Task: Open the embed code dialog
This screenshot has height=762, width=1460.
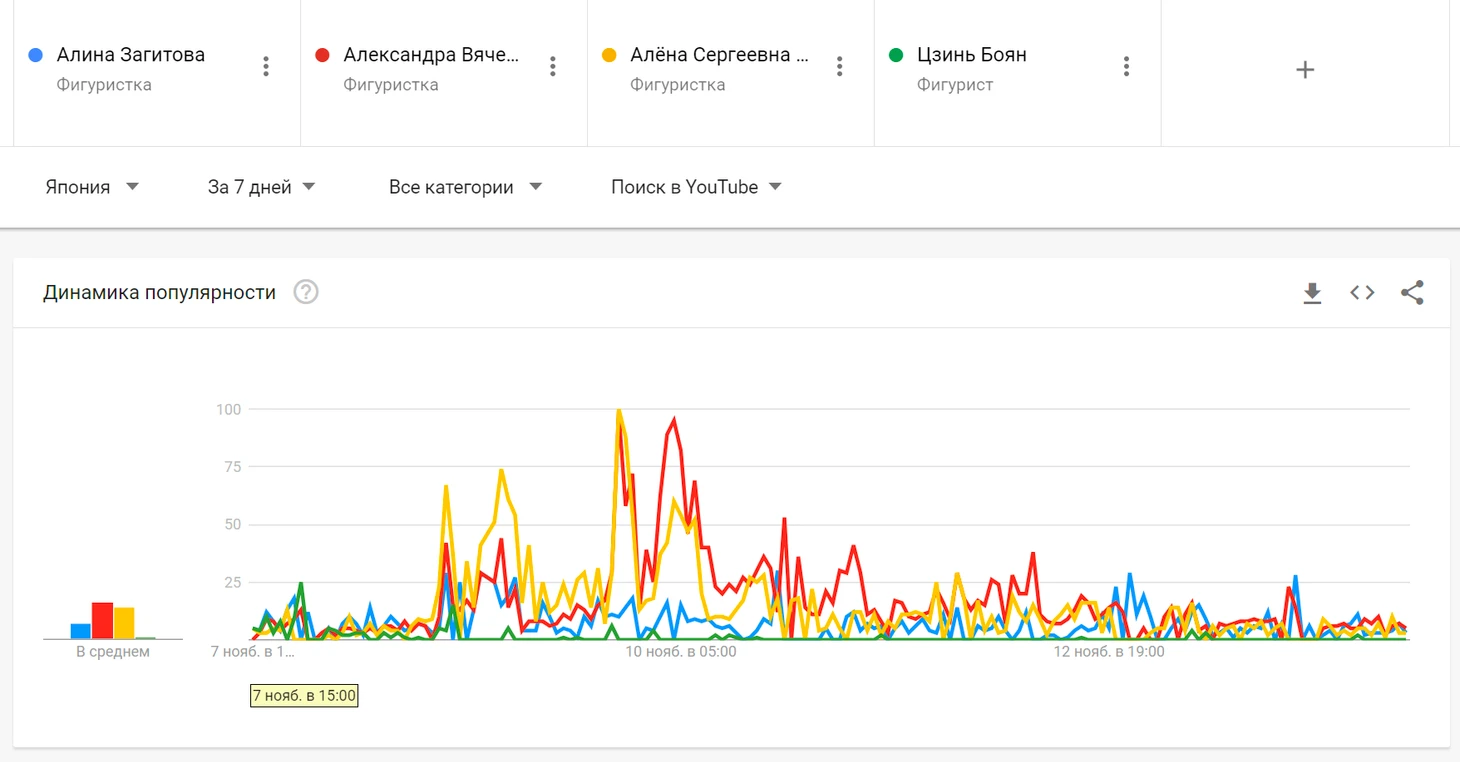Action: coord(1362,293)
